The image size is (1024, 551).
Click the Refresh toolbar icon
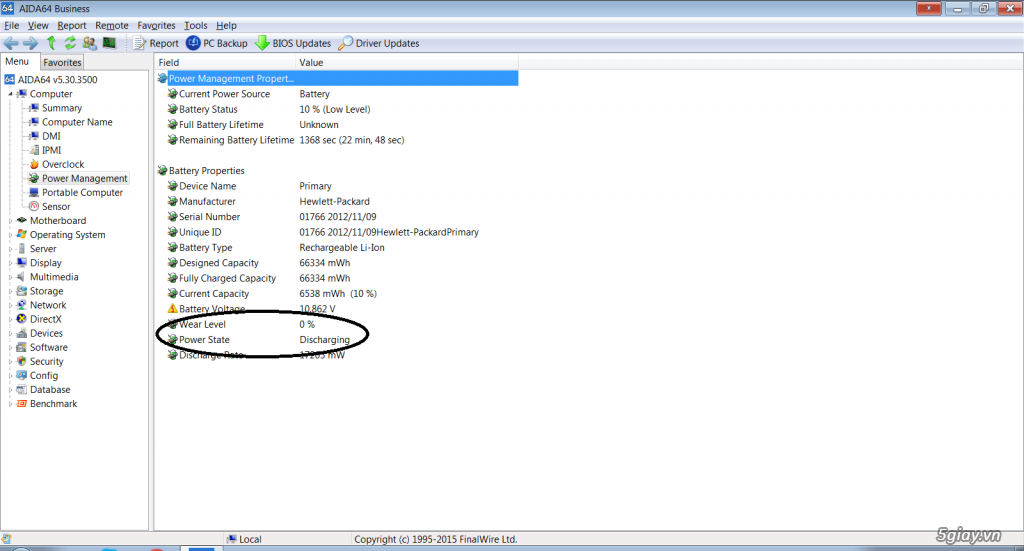click(70, 43)
